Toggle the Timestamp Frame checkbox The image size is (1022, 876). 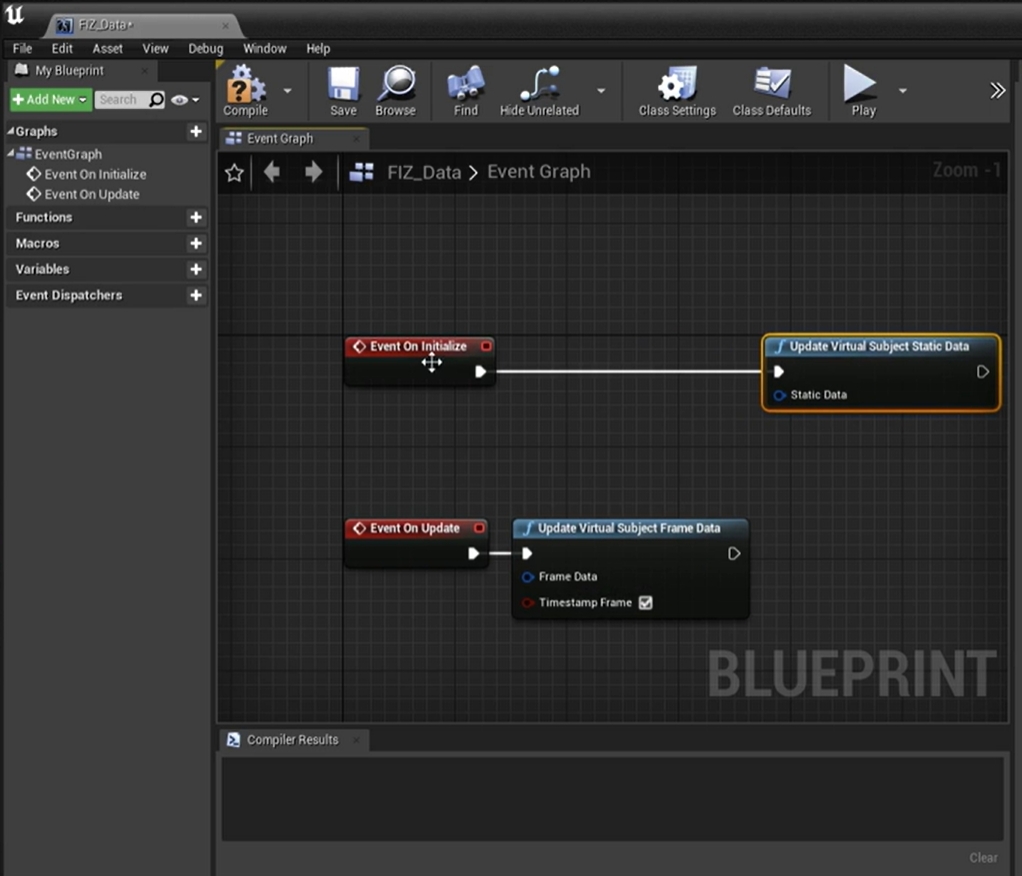[x=645, y=603]
